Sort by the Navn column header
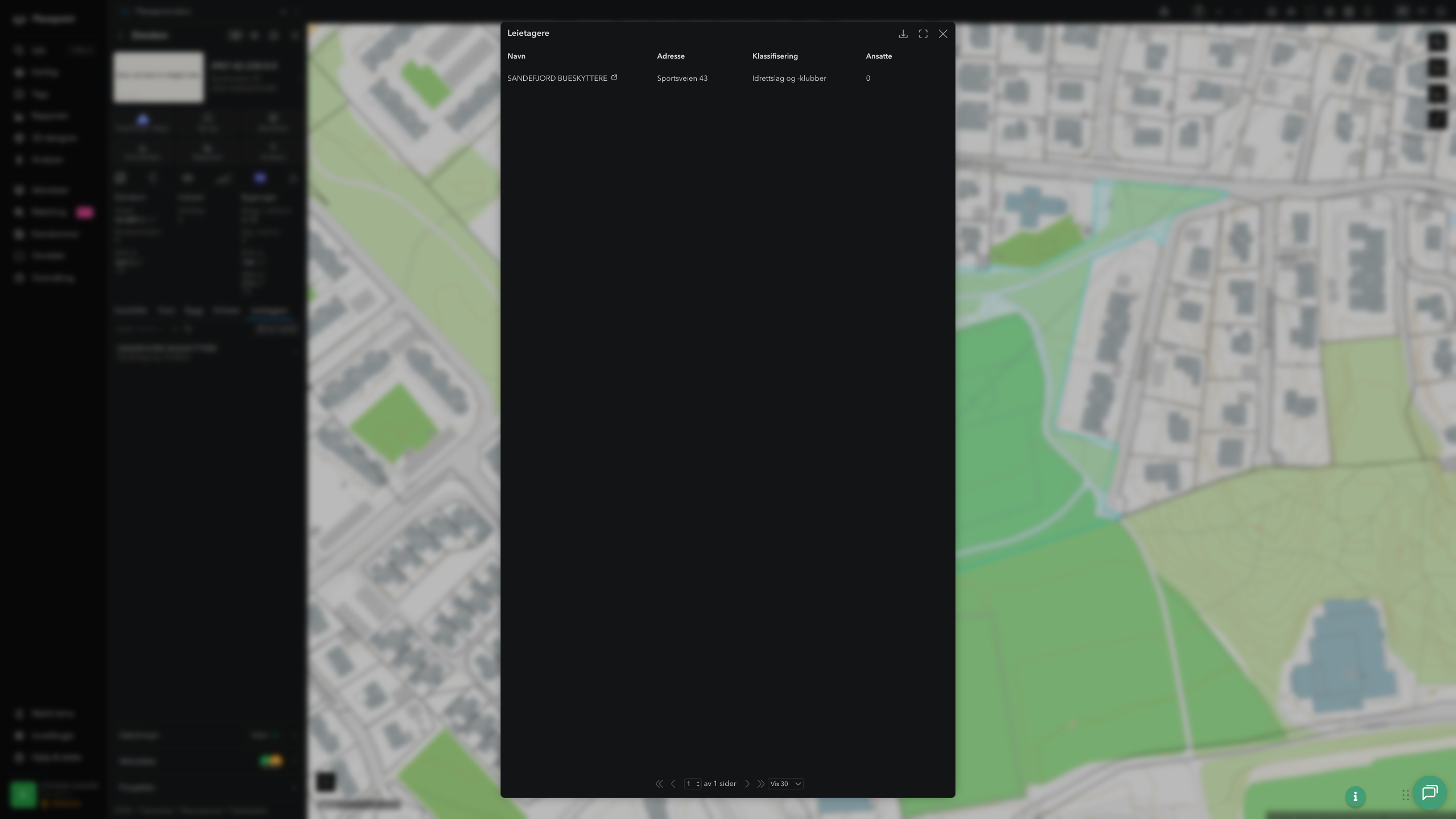The width and height of the screenshot is (1456, 819). (x=516, y=56)
